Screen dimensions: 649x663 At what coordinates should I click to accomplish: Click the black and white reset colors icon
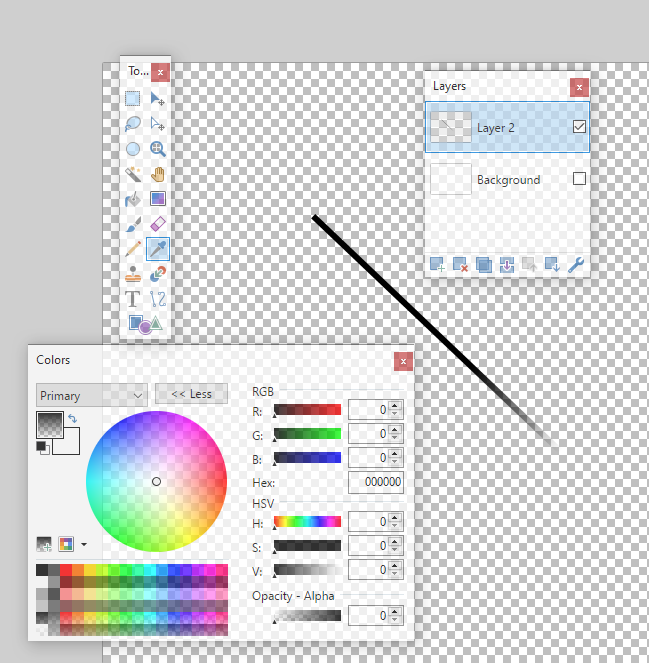coord(42,447)
